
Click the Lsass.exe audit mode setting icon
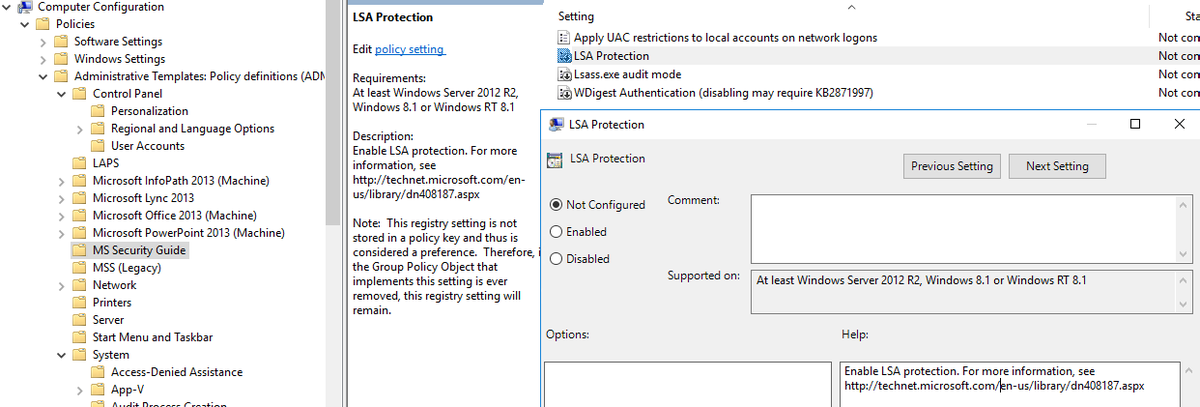[x=564, y=74]
